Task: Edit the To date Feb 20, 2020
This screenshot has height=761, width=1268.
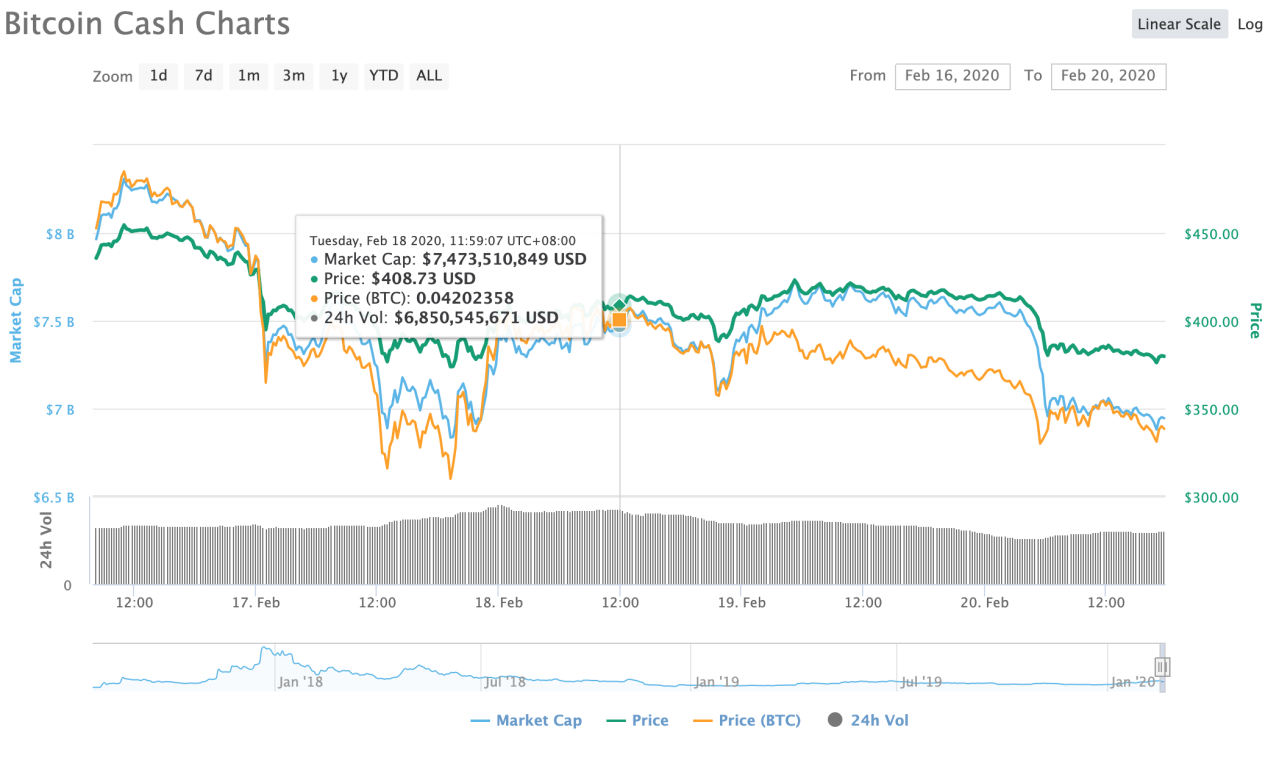Action: coord(1108,76)
